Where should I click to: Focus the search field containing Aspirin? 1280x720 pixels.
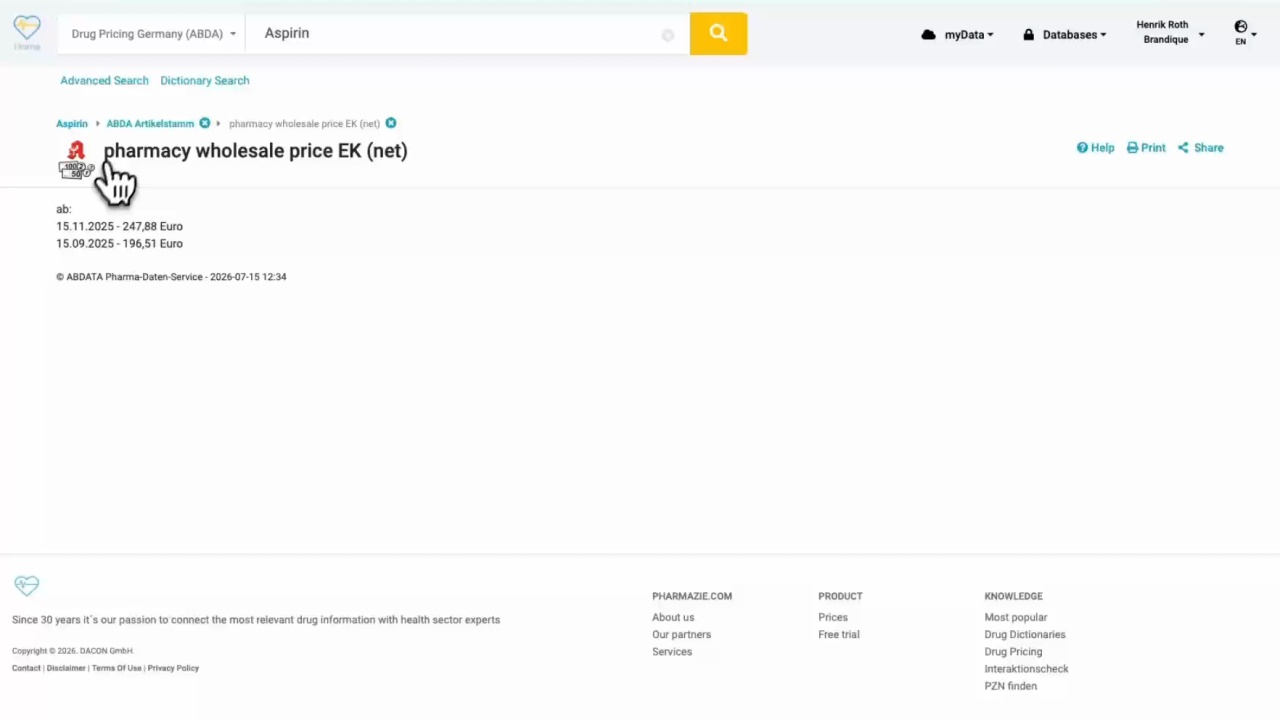click(467, 34)
